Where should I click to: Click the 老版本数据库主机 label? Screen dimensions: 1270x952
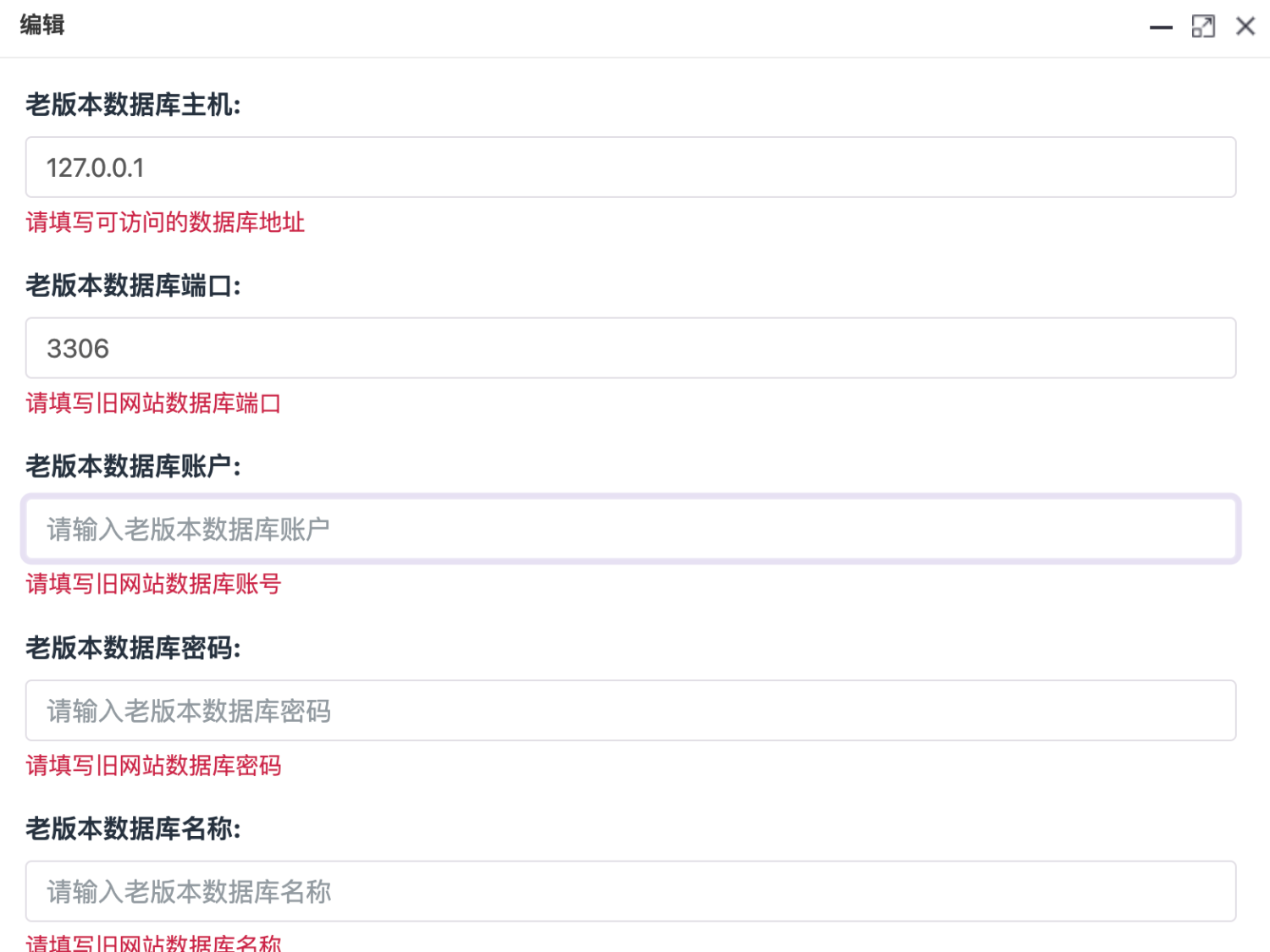(133, 105)
